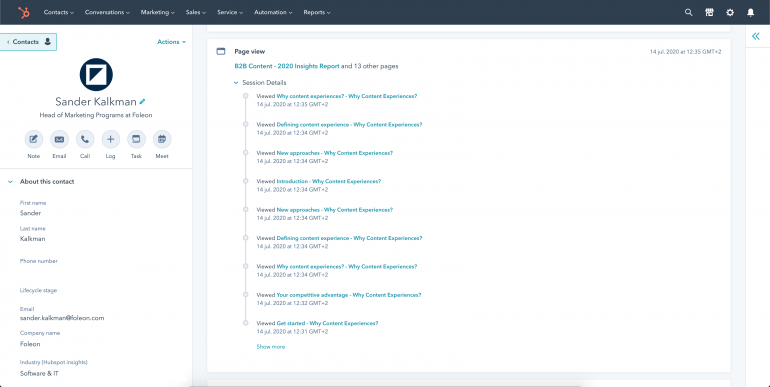Click the Page view window icon
Image resolution: width=770 pixels, height=387 pixels.
coord(221,51)
